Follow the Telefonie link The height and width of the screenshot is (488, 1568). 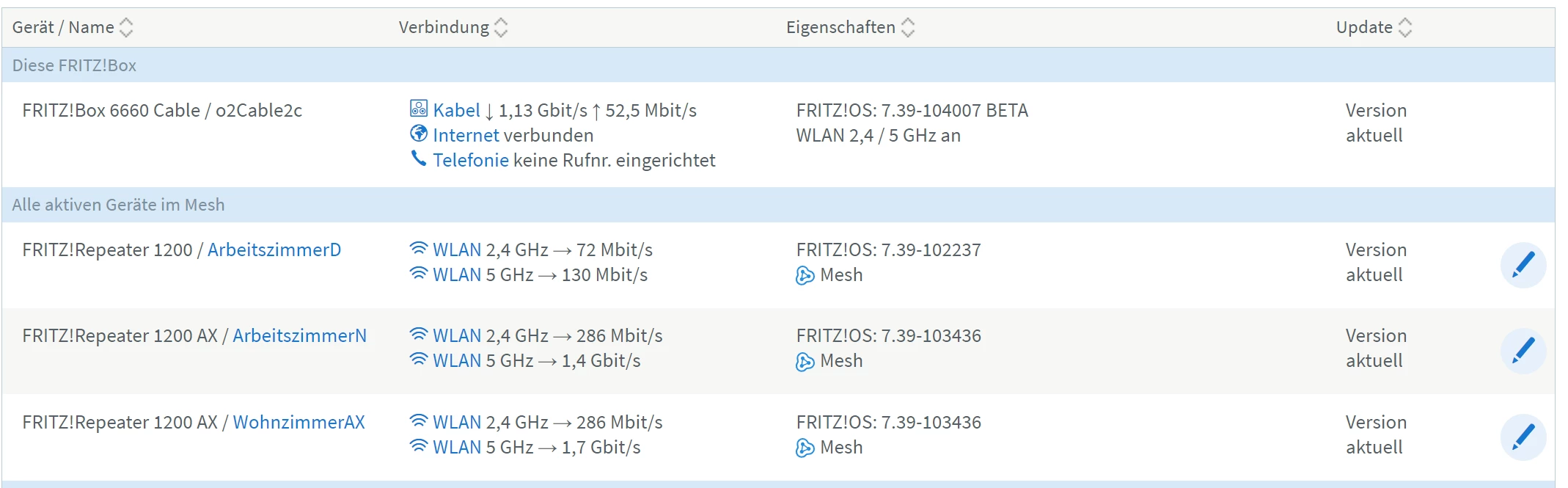[x=470, y=161]
